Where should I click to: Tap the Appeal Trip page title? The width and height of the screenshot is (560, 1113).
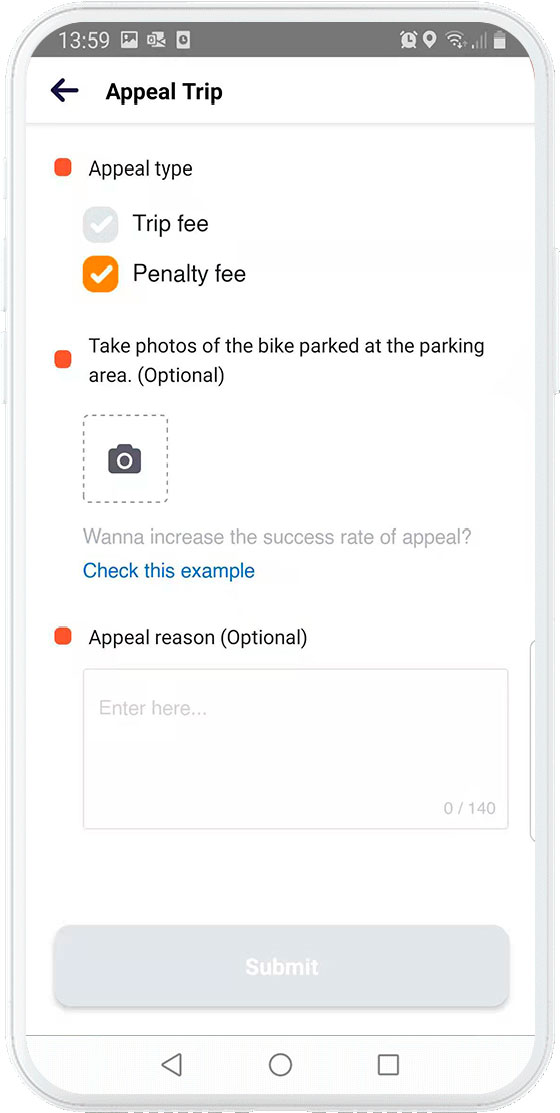(x=164, y=92)
